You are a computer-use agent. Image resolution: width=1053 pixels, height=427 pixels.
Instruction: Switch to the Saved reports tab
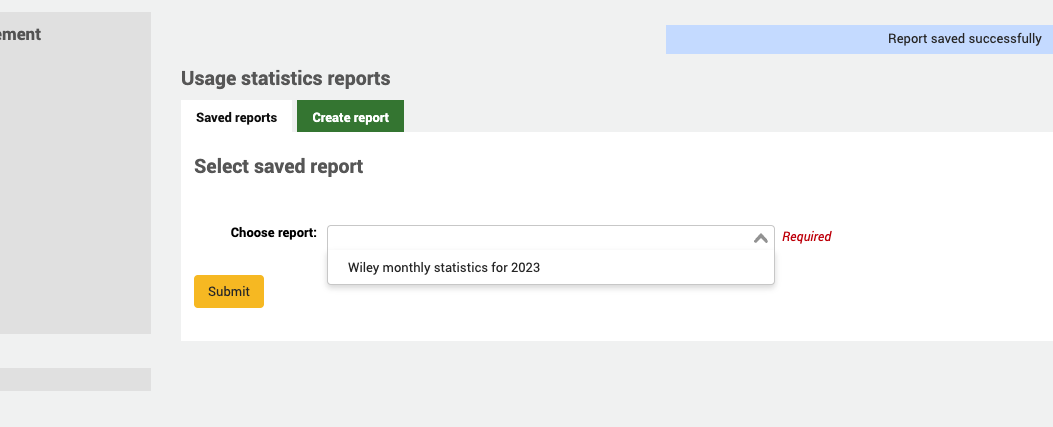point(236,117)
